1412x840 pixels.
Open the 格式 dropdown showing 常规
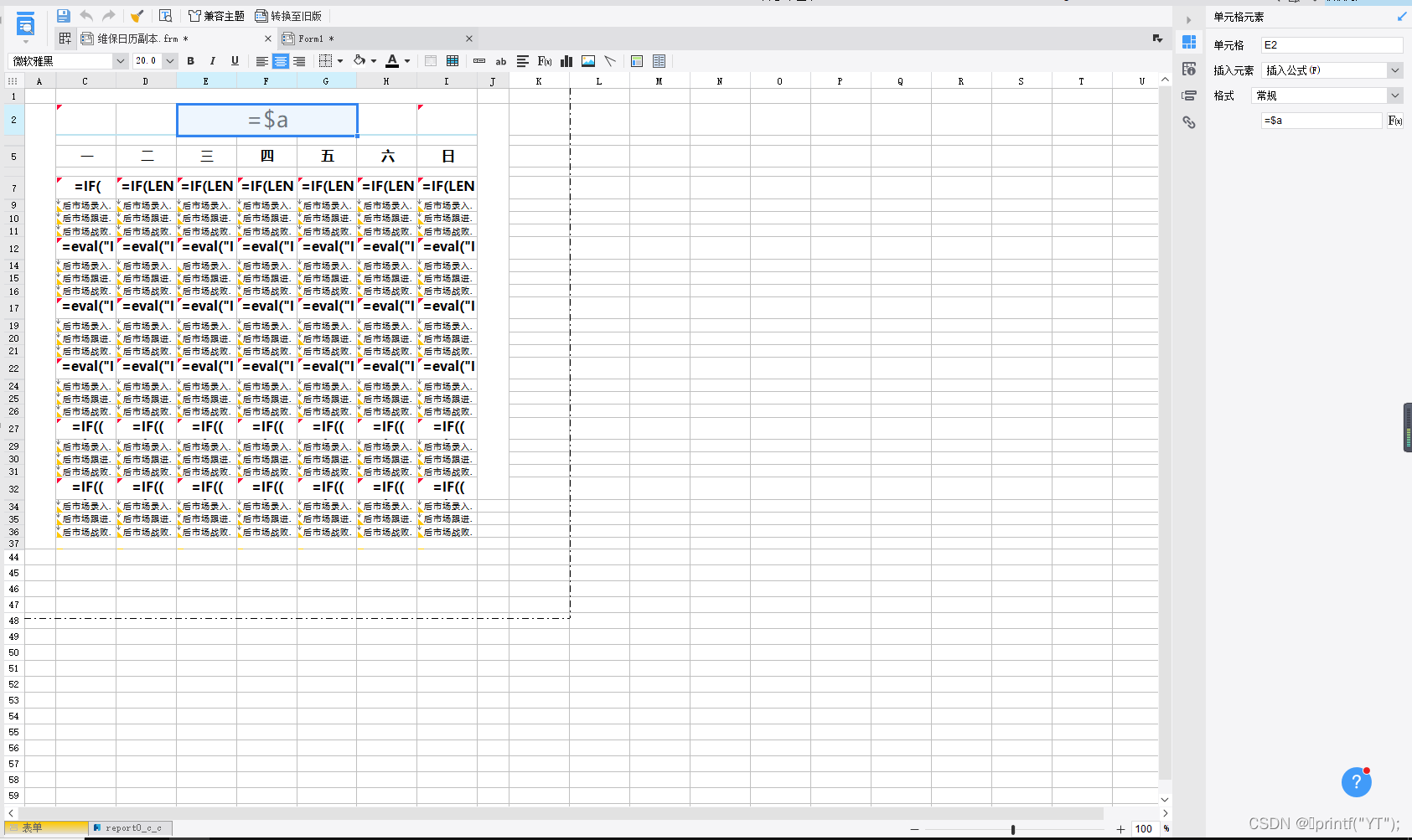point(1327,95)
